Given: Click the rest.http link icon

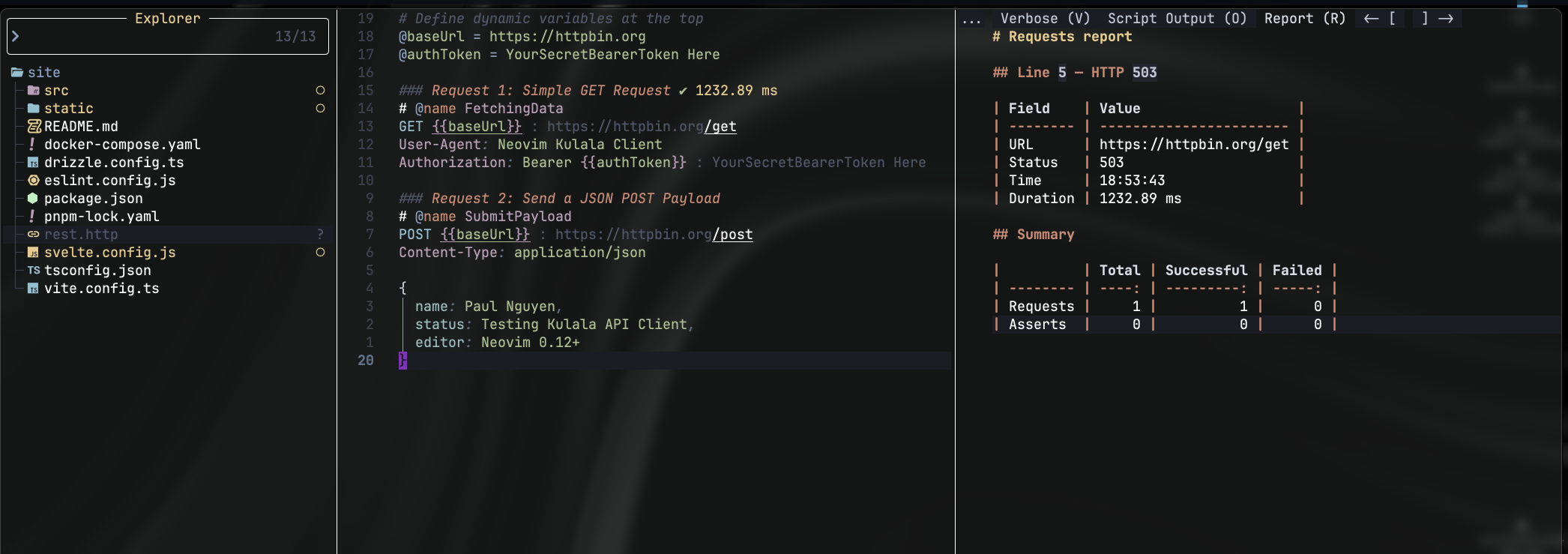Looking at the screenshot, I should pyautogui.click(x=33, y=235).
